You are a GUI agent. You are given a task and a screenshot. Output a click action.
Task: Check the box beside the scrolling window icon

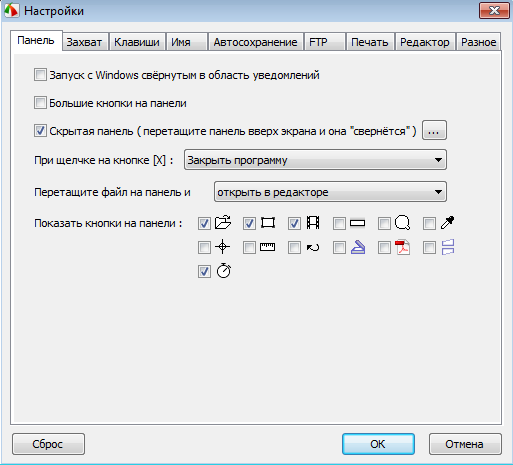pos(429,248)
